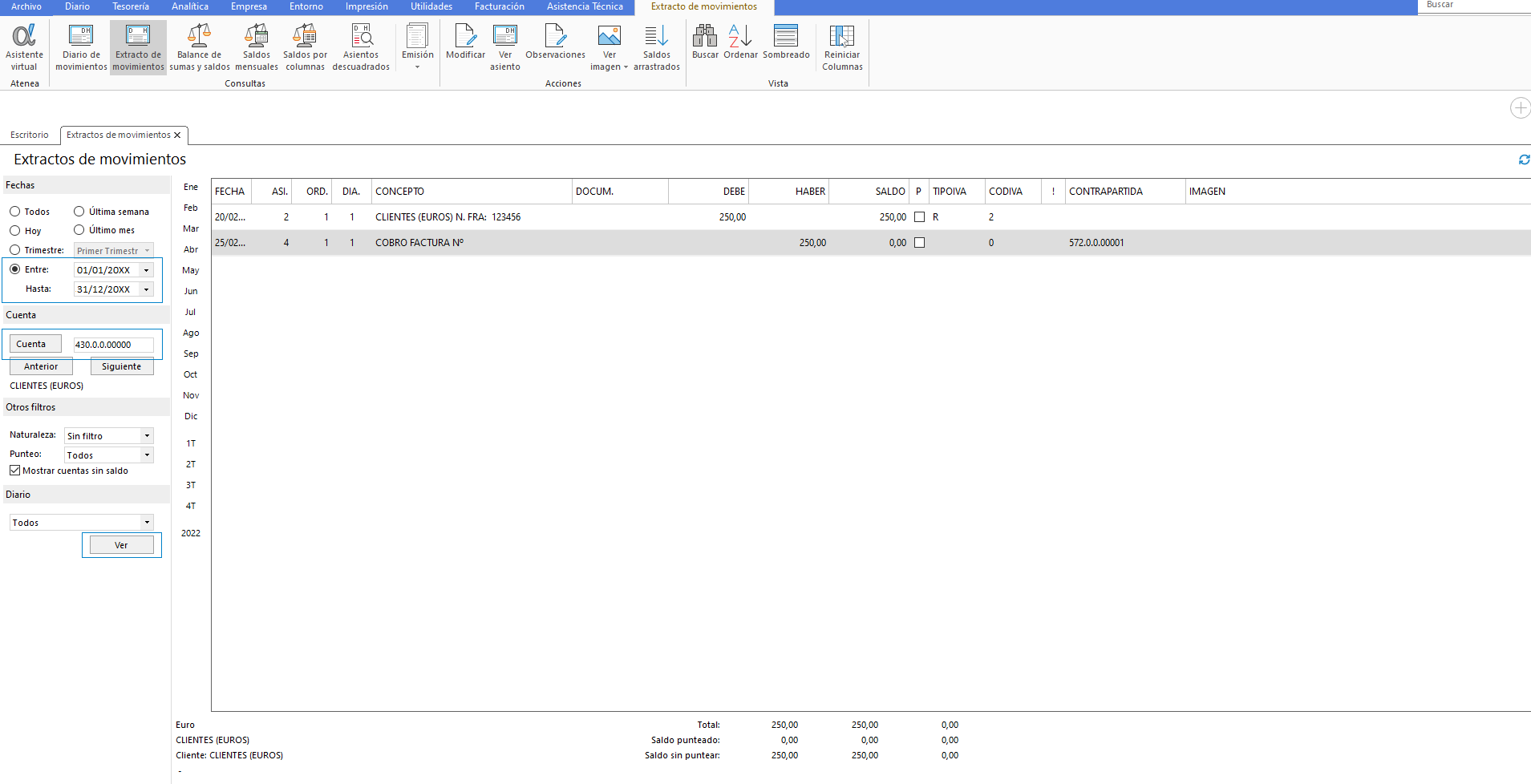Open Saldos mensuales report
This screenshot has height=784, width=1531.
(x=257, y=47)
